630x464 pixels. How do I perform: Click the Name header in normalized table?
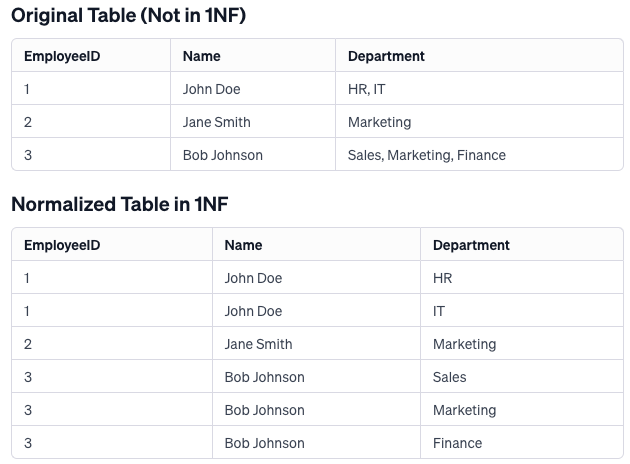point(243,245)
